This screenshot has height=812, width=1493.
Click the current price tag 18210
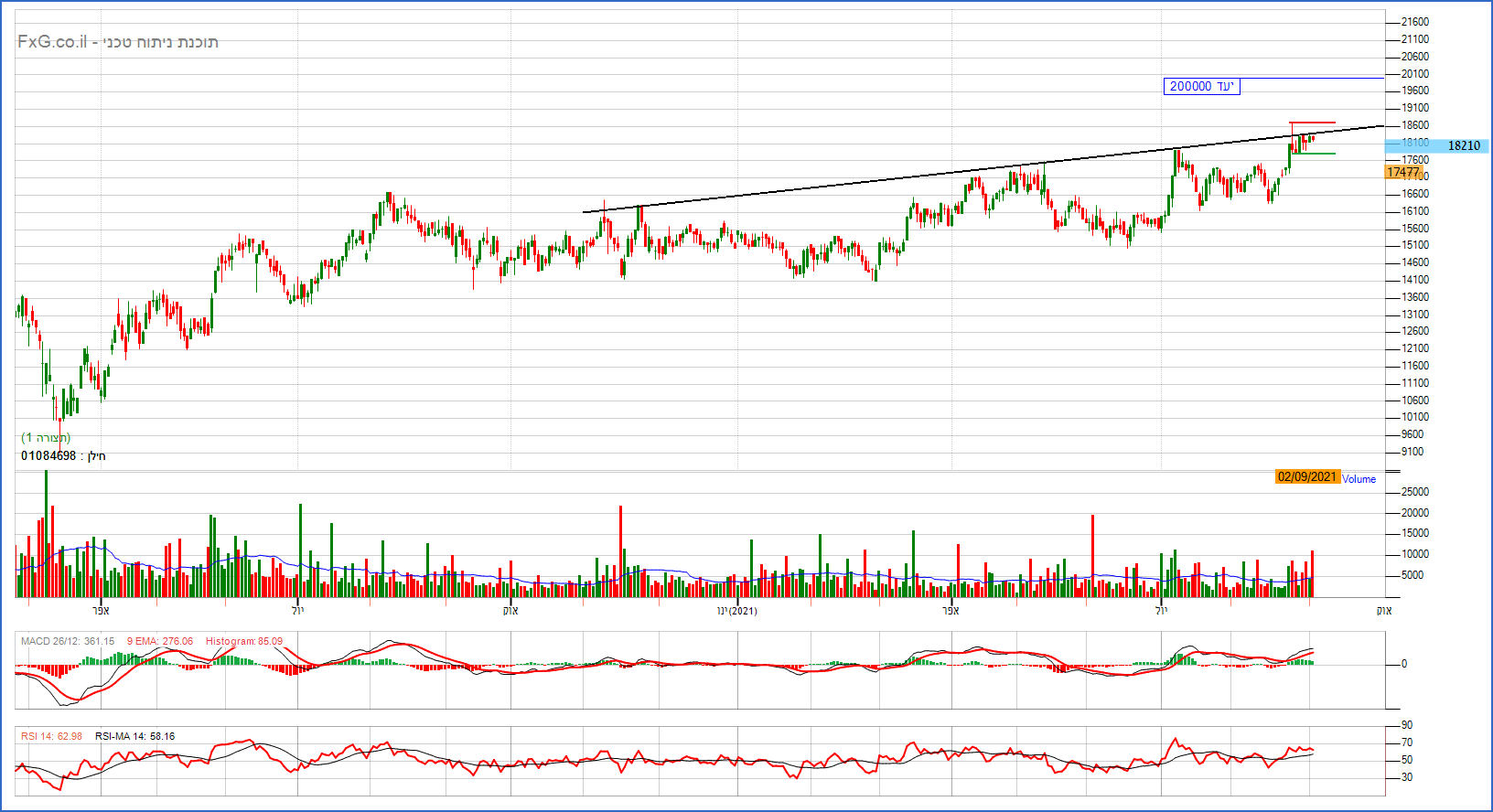[1463, 145]
